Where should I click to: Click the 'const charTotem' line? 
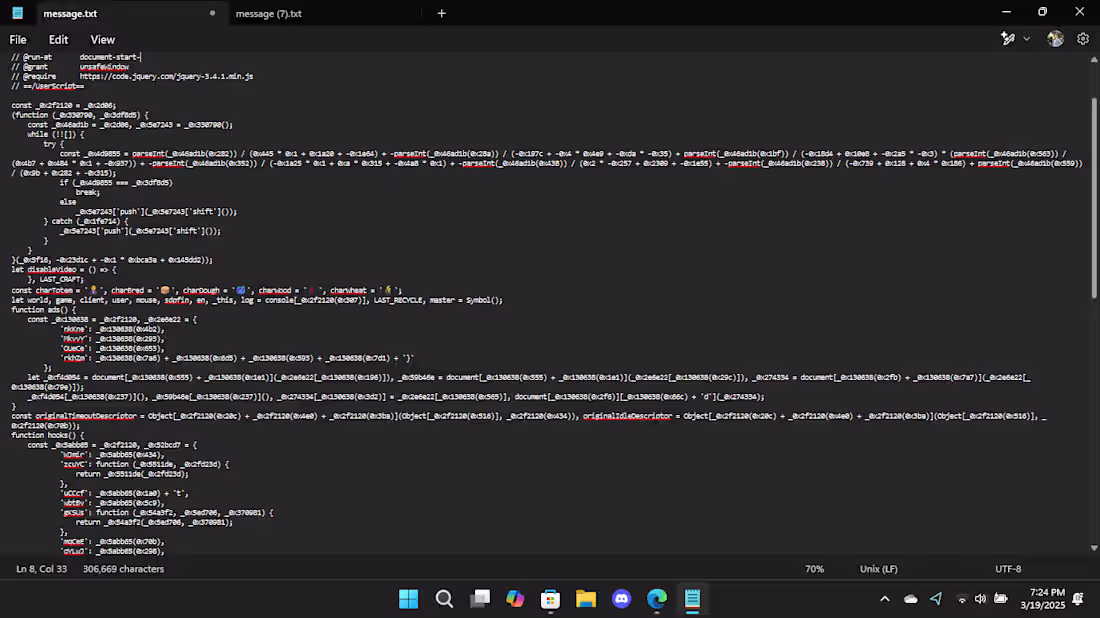(207, 290)
